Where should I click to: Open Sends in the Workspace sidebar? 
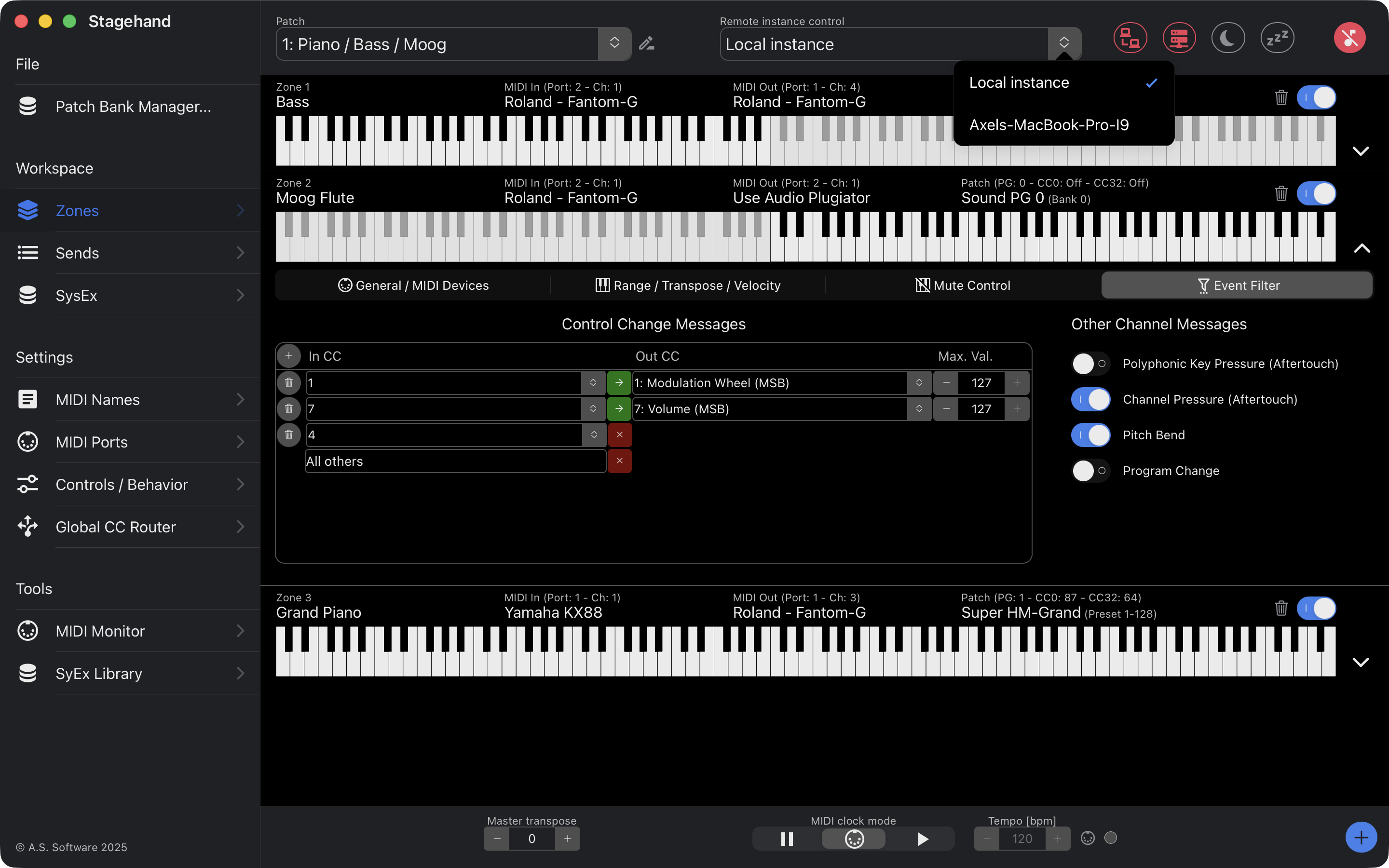pos(130,253)
